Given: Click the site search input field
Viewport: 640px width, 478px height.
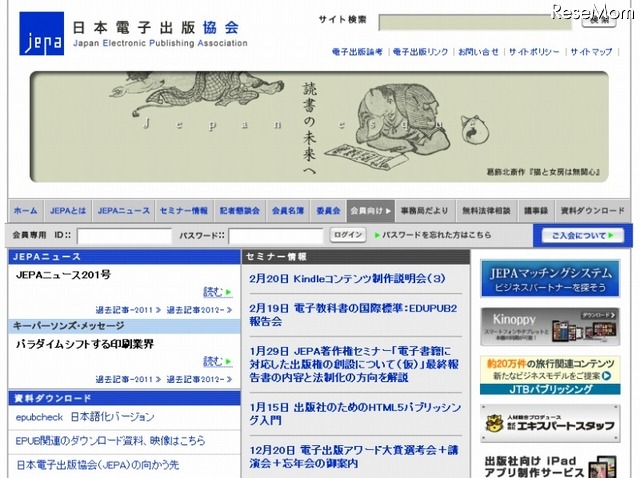Looking at the screenshot, I should click(x=476, y=22).
